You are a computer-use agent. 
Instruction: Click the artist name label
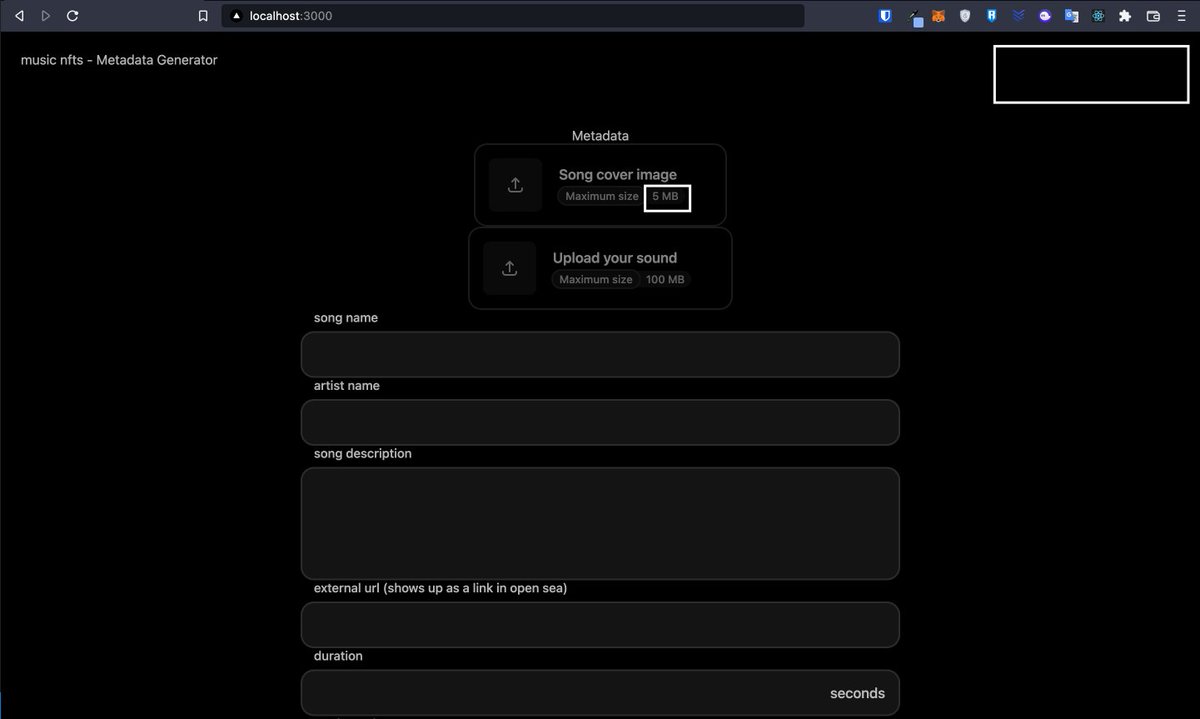[x=346, y=385]
